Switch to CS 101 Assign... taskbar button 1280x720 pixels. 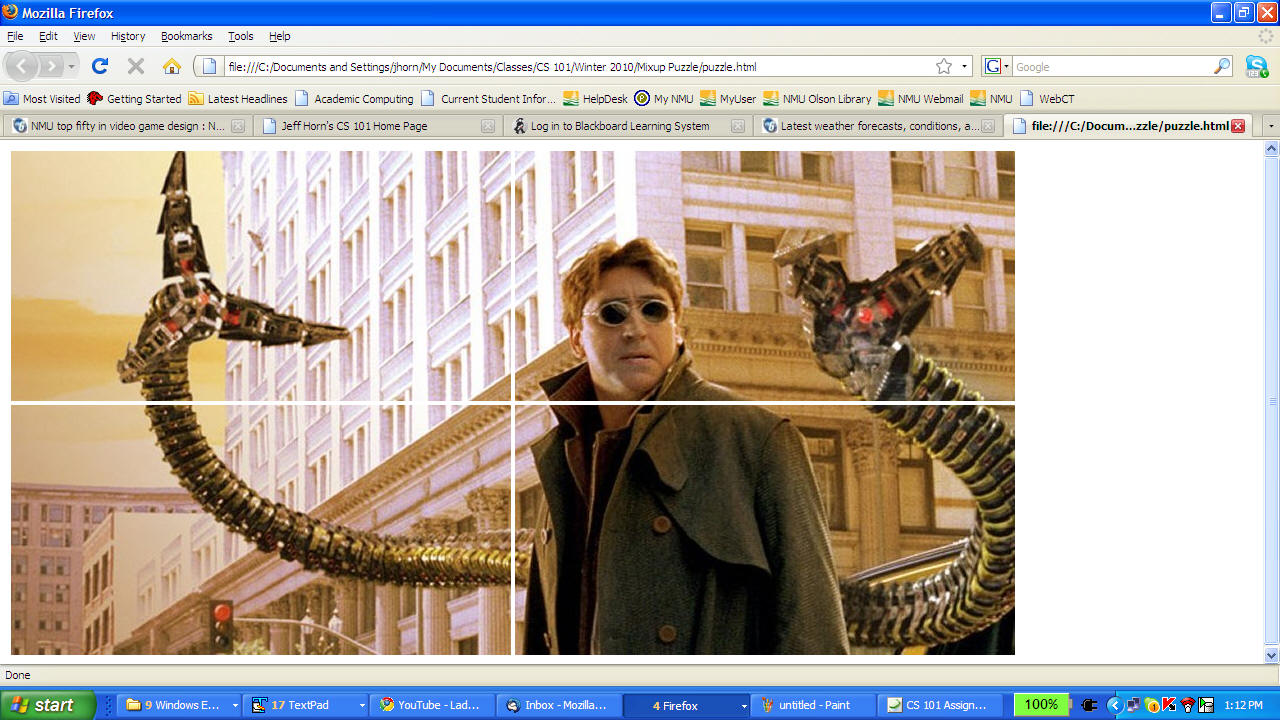coord(940,705)
